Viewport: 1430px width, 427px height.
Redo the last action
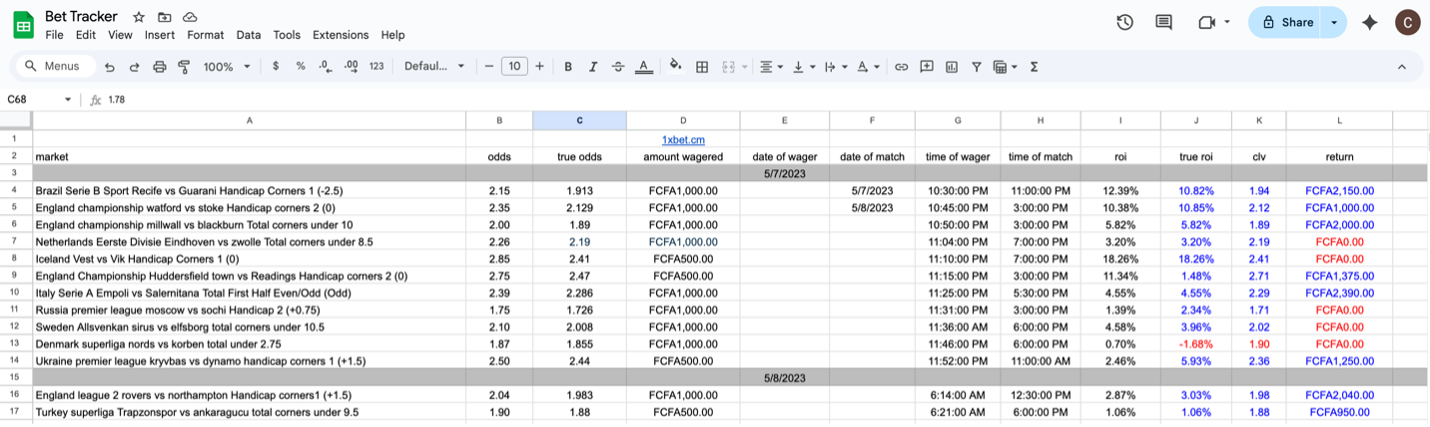click(134, 67)
